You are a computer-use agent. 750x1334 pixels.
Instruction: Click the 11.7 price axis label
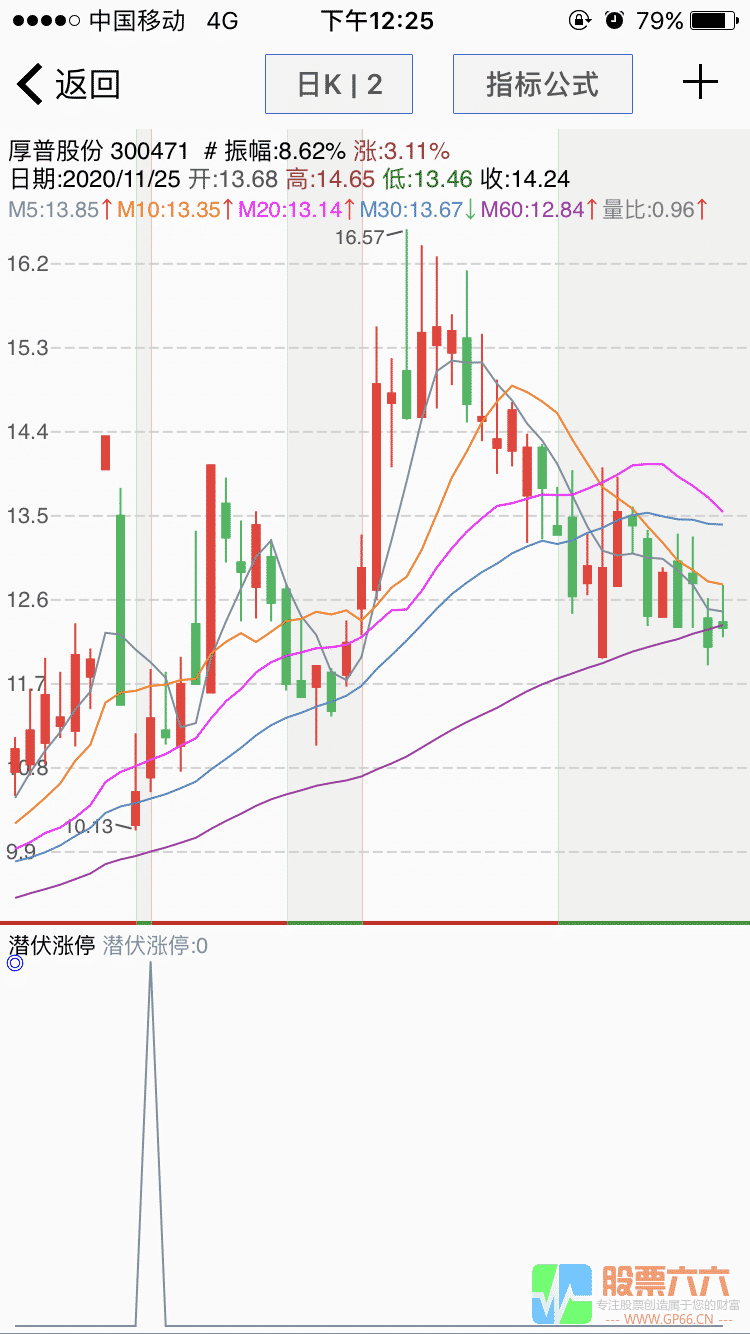click(27, 684)
